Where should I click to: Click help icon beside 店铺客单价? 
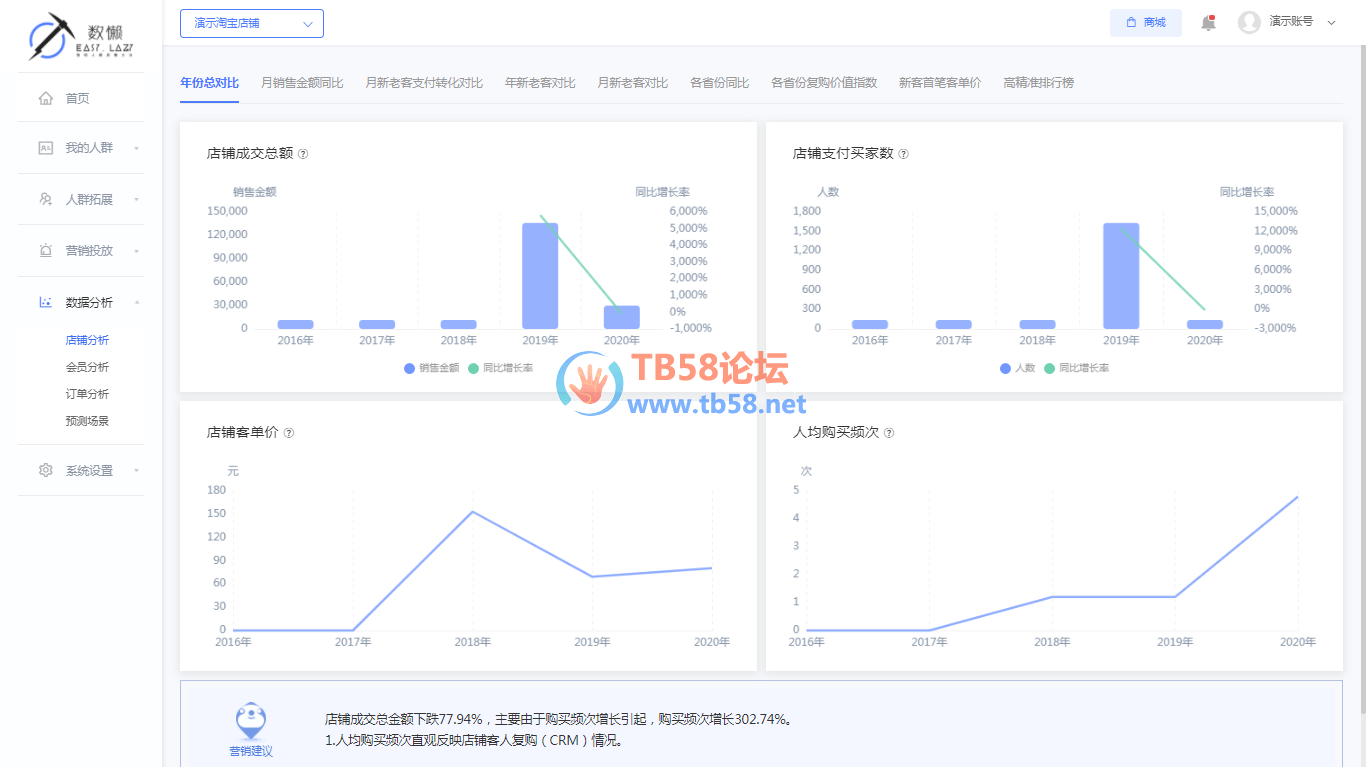point(289,433)
